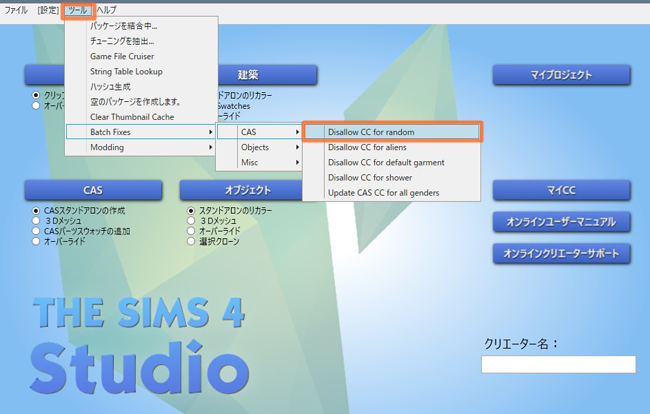Expand the Modding submenu
The height and width of the screenshot is (414, 650).
(x=141, y=147)
